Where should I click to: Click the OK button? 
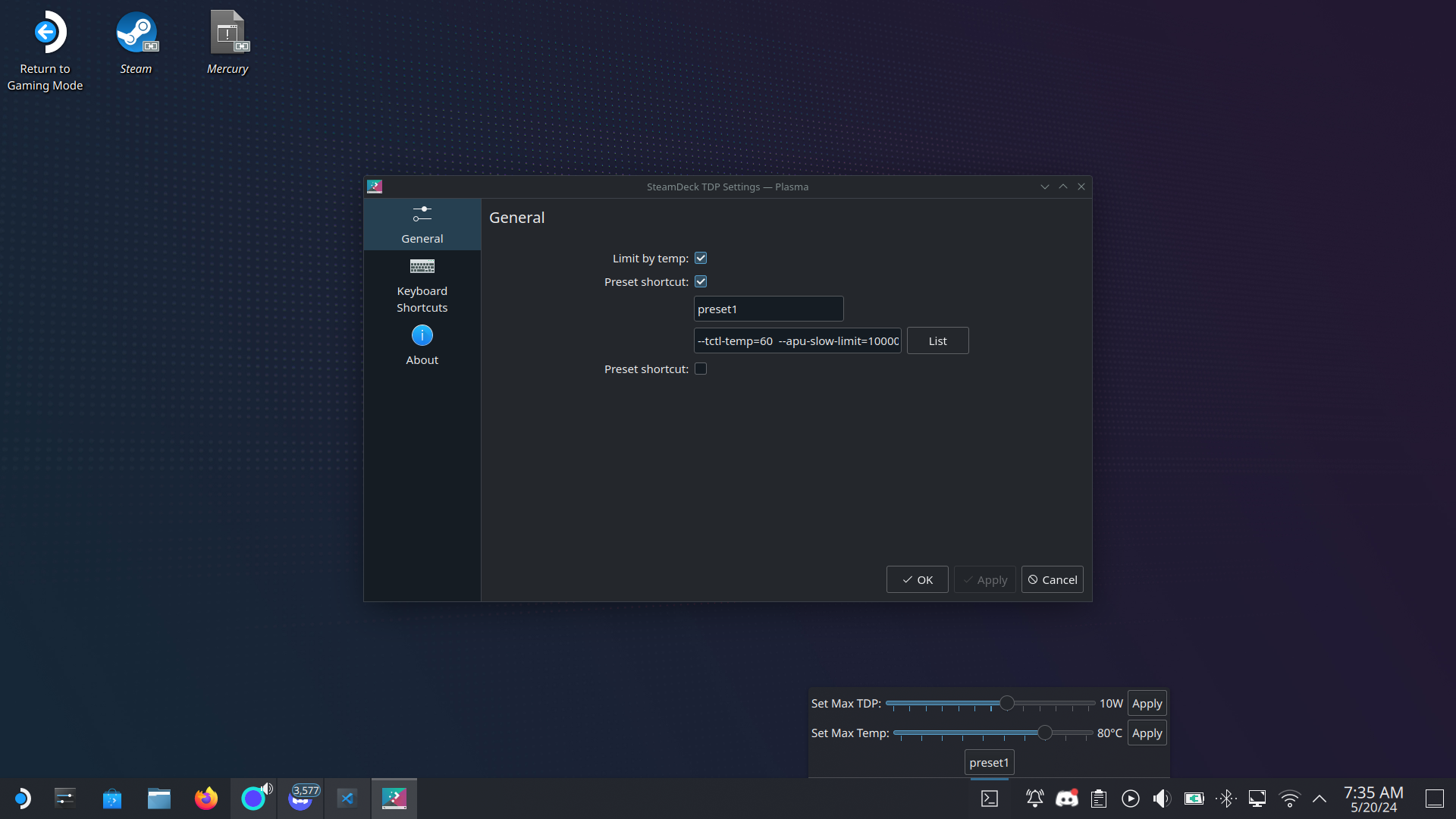(917, 580)
